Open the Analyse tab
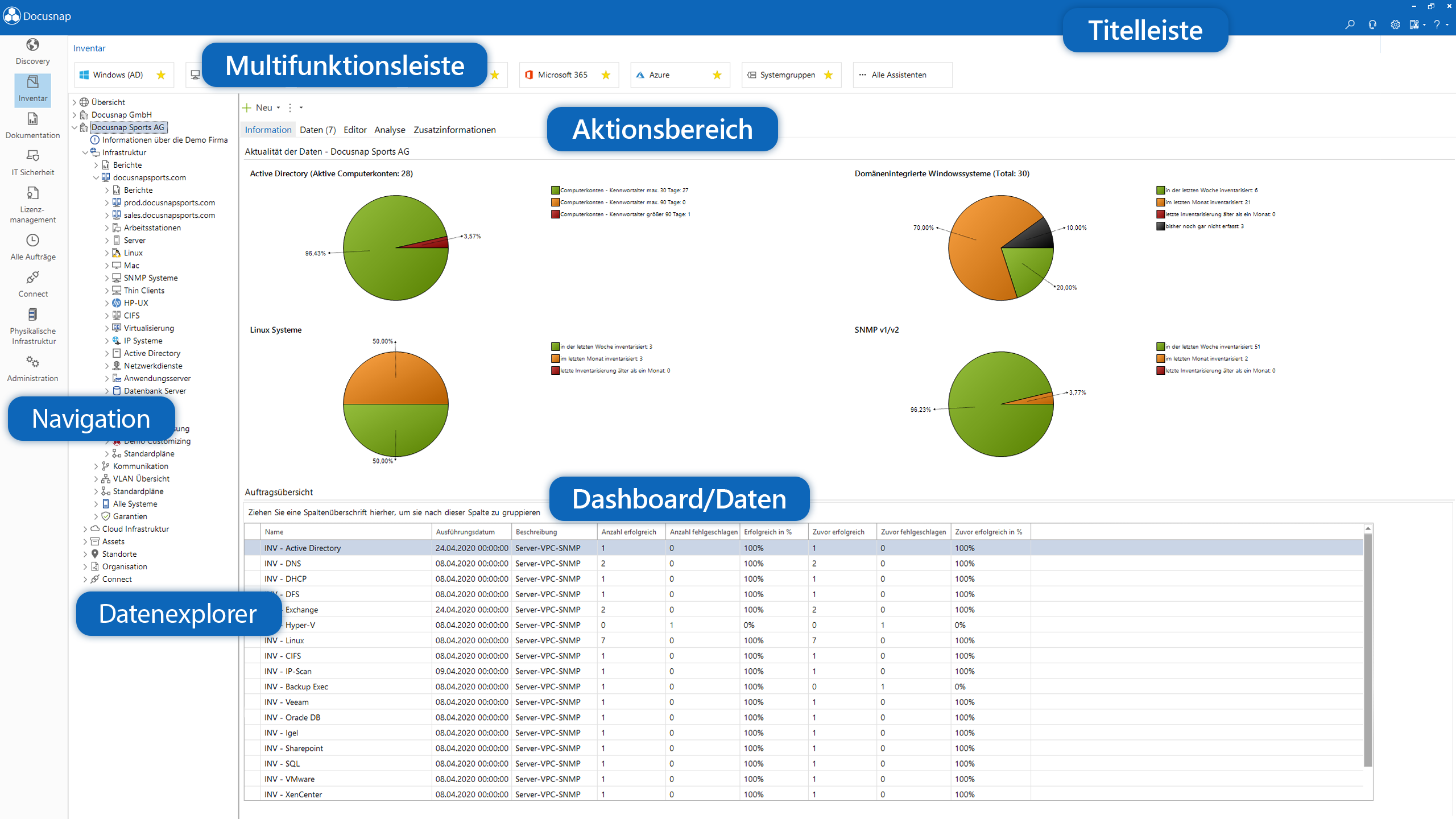This screenshot has height=819, width=1456. [390, 130]
